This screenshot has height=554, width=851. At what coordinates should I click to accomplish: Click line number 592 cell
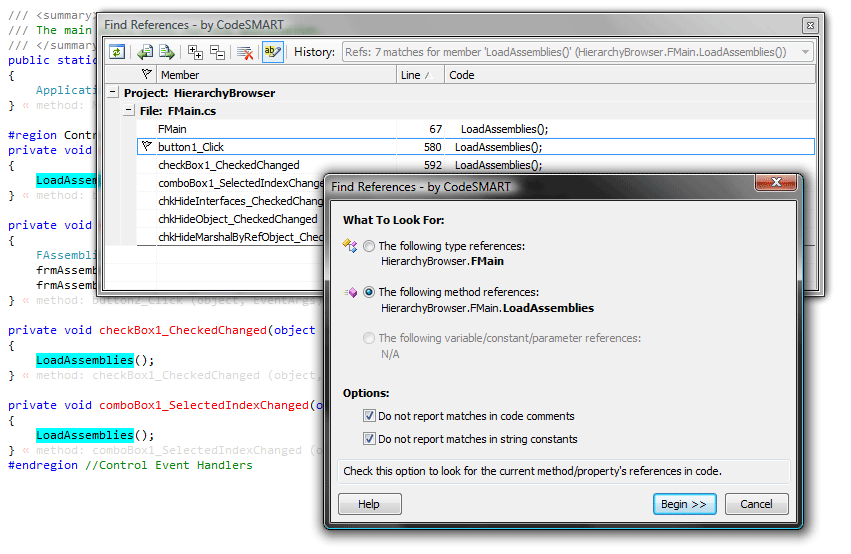pos(433,165)
